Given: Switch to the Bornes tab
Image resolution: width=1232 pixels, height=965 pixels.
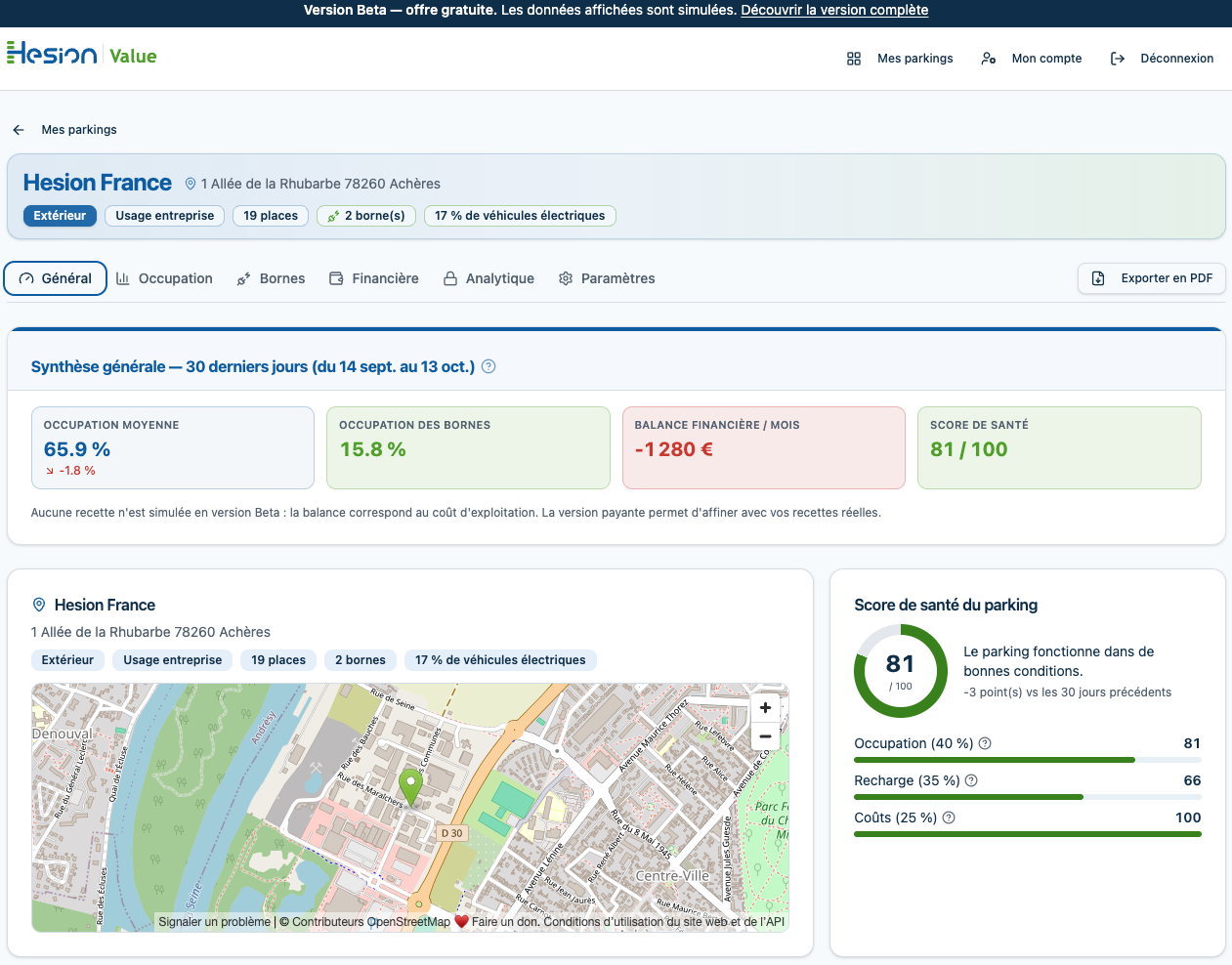Looking at the screenshot, I should [271, 278].
